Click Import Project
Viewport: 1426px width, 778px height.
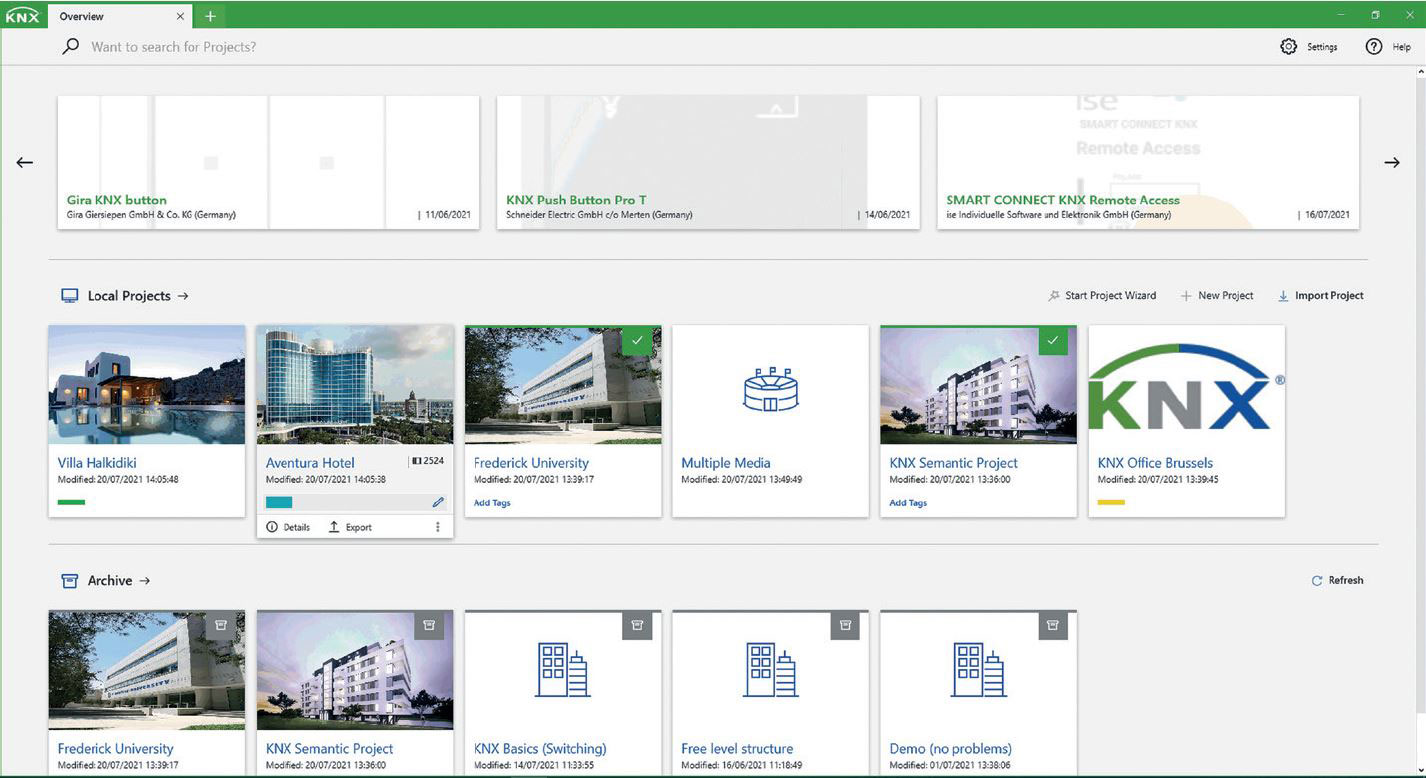[1320, 296]
